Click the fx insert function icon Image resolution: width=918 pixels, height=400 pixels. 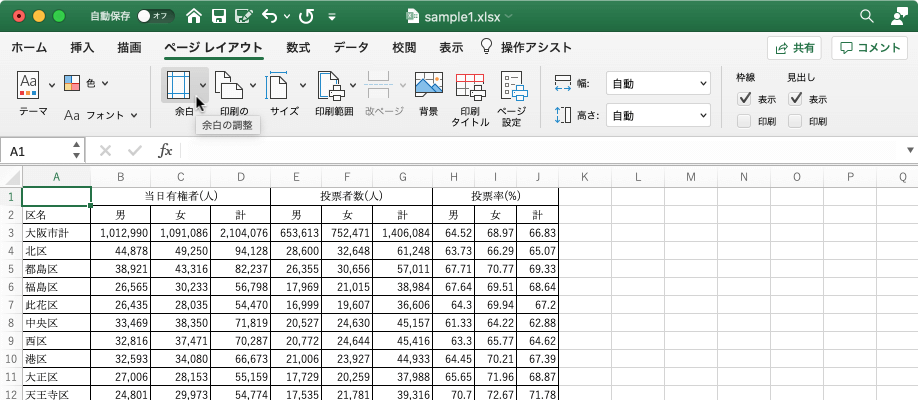coord(166,151)
